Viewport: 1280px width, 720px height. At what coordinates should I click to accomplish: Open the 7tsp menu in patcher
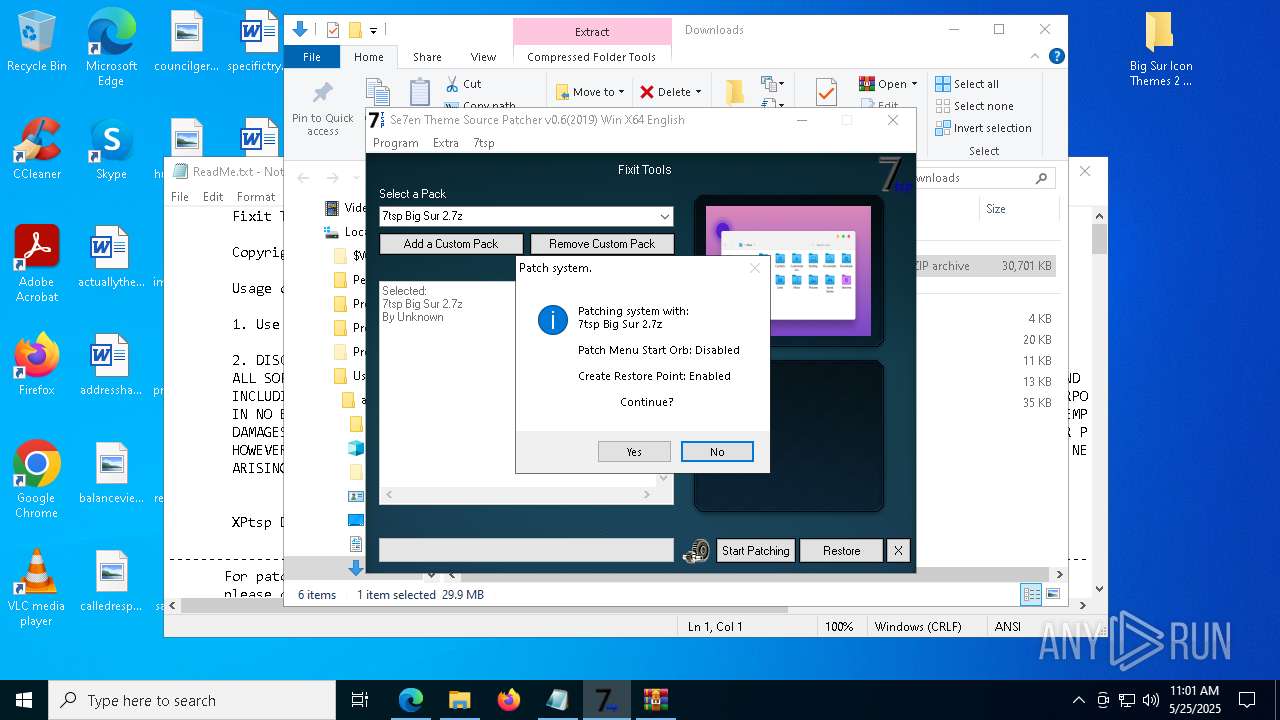tap(484, 143)
